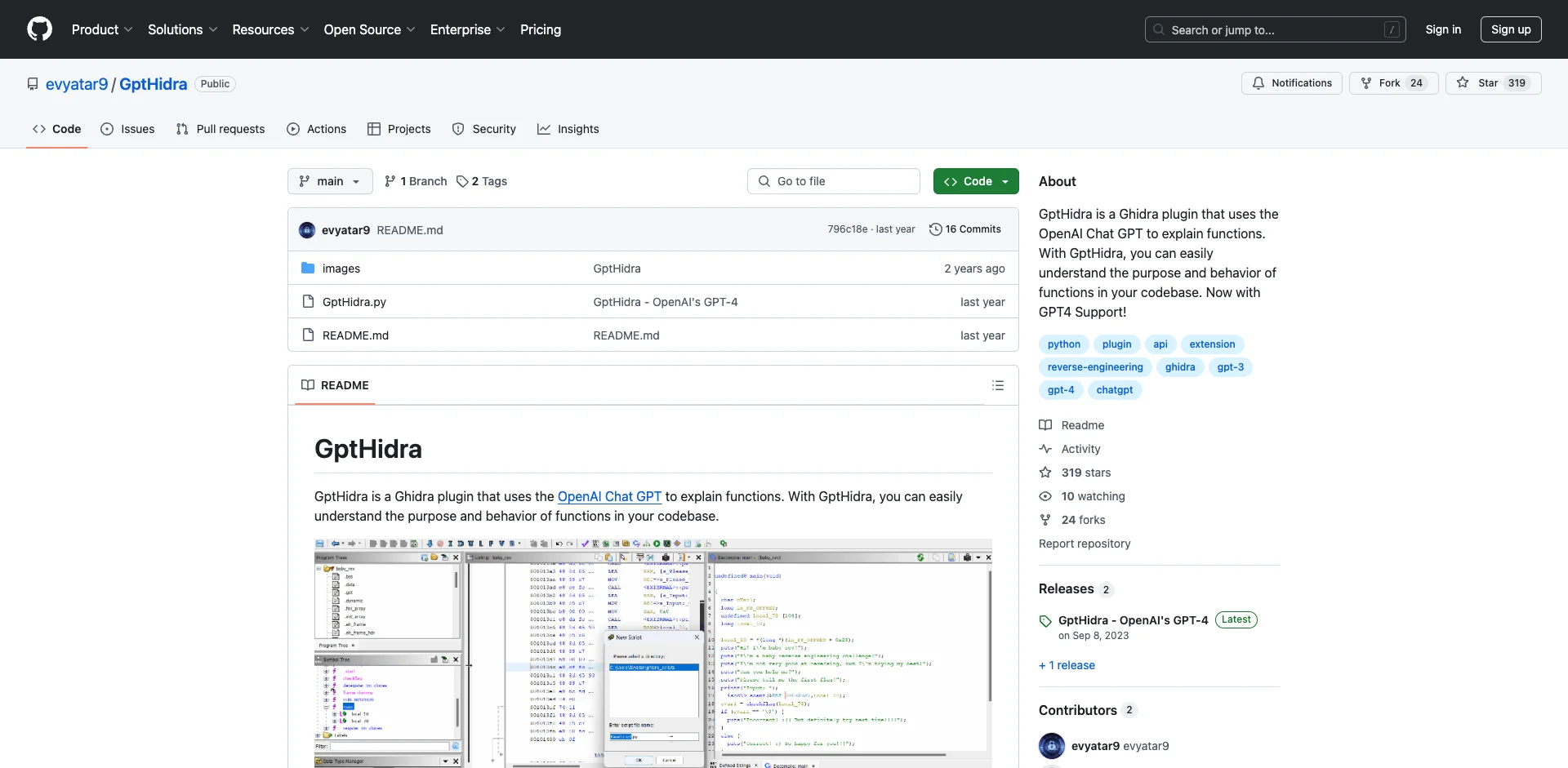
Task: Open commit hash 796c18e
Action: point(848,229)
